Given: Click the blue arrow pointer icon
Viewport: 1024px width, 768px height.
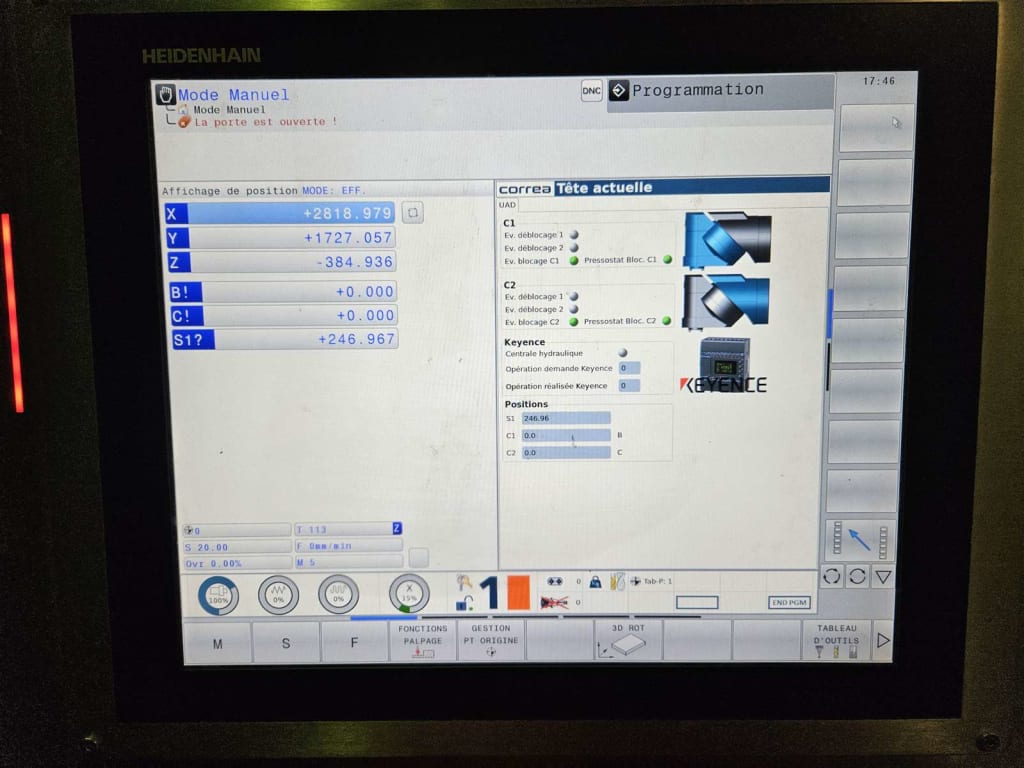Looking at the screenshot, I should tap(859, 540).
